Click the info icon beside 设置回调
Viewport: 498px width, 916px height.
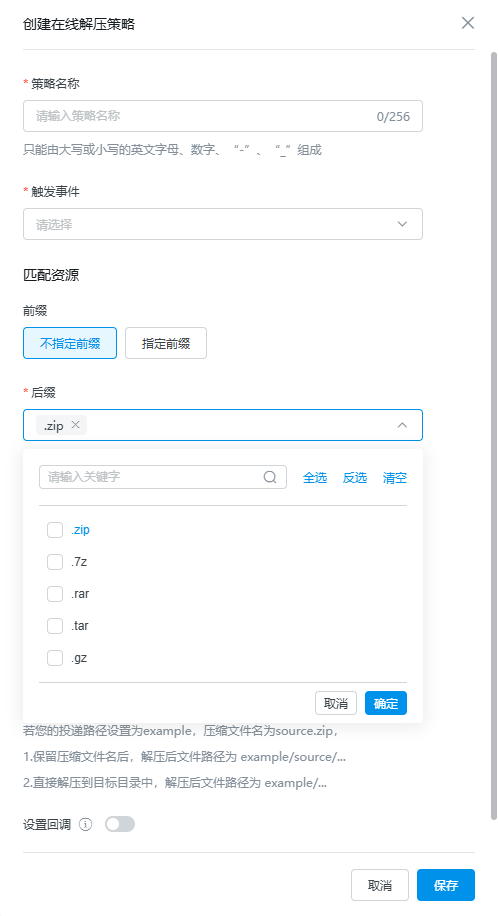(85, 824)
